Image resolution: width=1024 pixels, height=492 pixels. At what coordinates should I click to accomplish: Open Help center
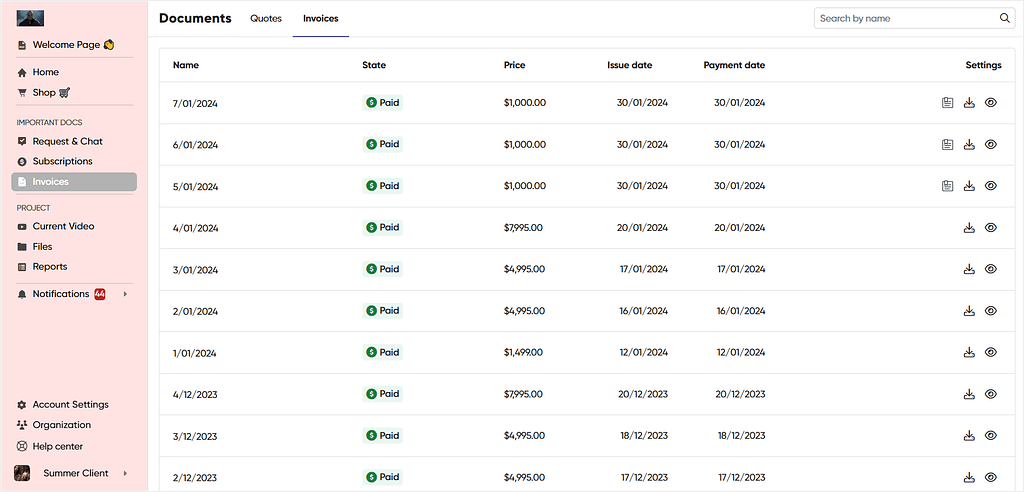[50, 447]
